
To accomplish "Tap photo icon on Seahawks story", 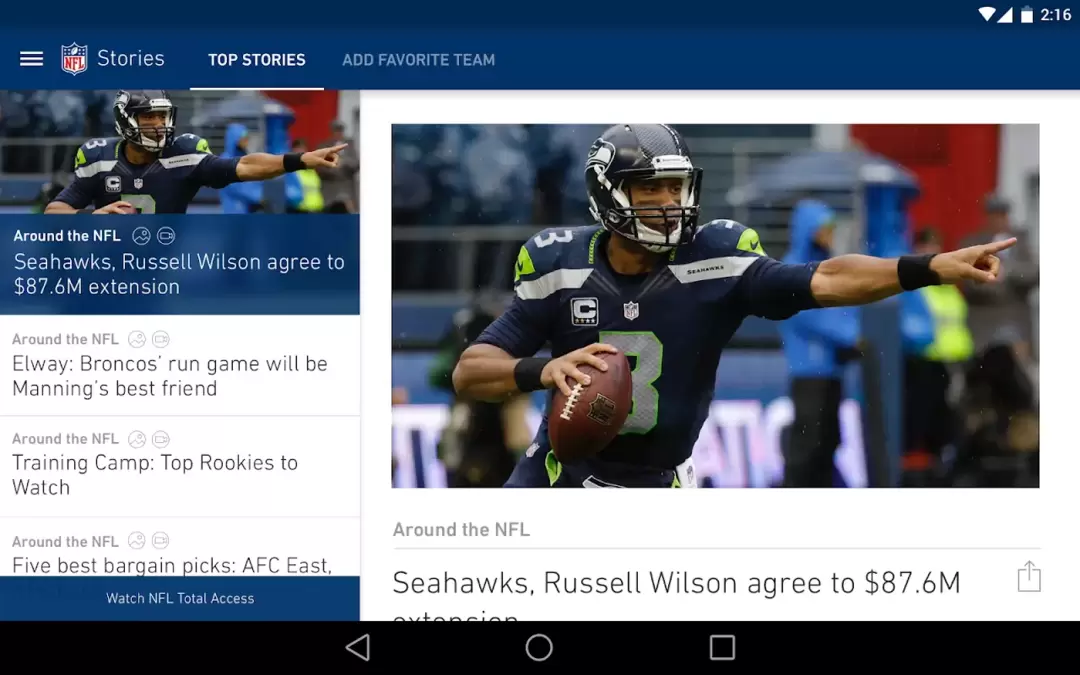I will click(x=141, y=236).
